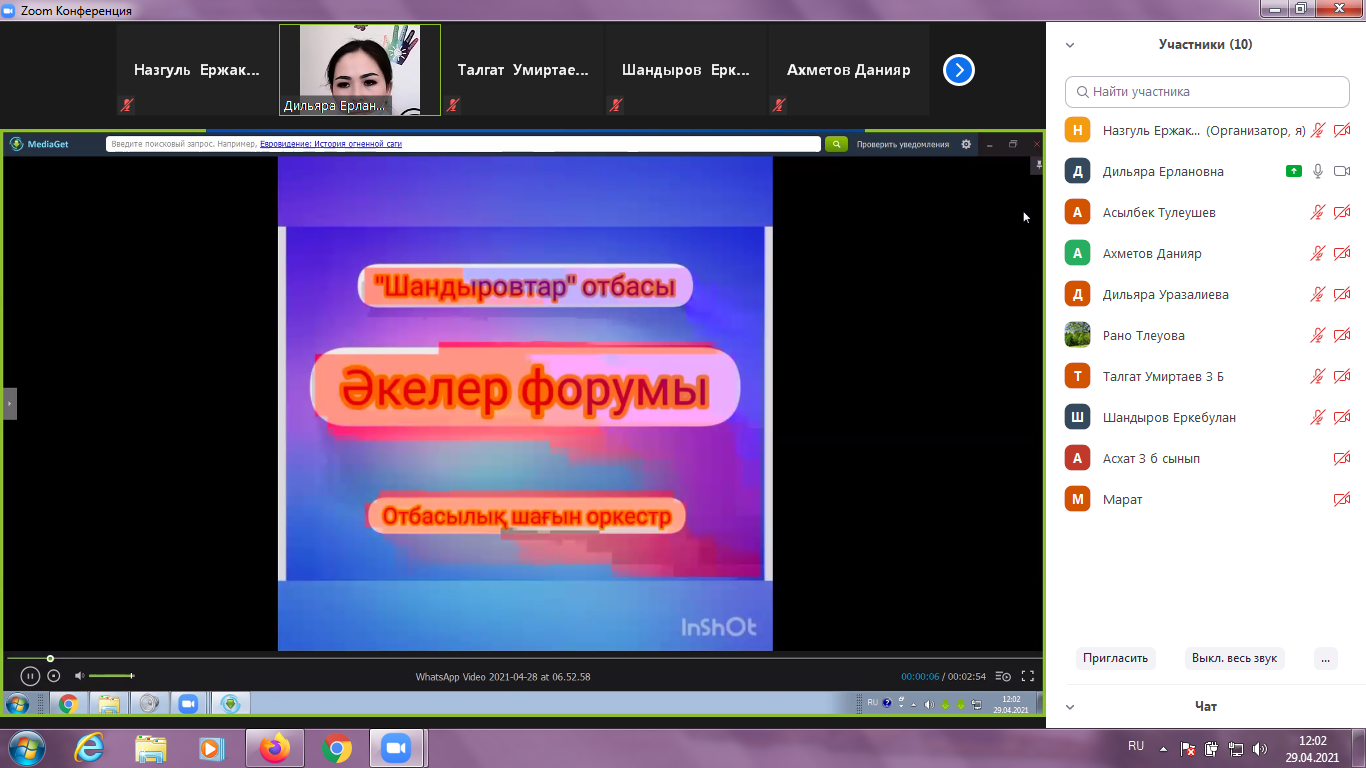The image size is (1366, 768).
Task: Click the camera-off icon for Рано Тлеуова
Action: [x=1342, y=335]
